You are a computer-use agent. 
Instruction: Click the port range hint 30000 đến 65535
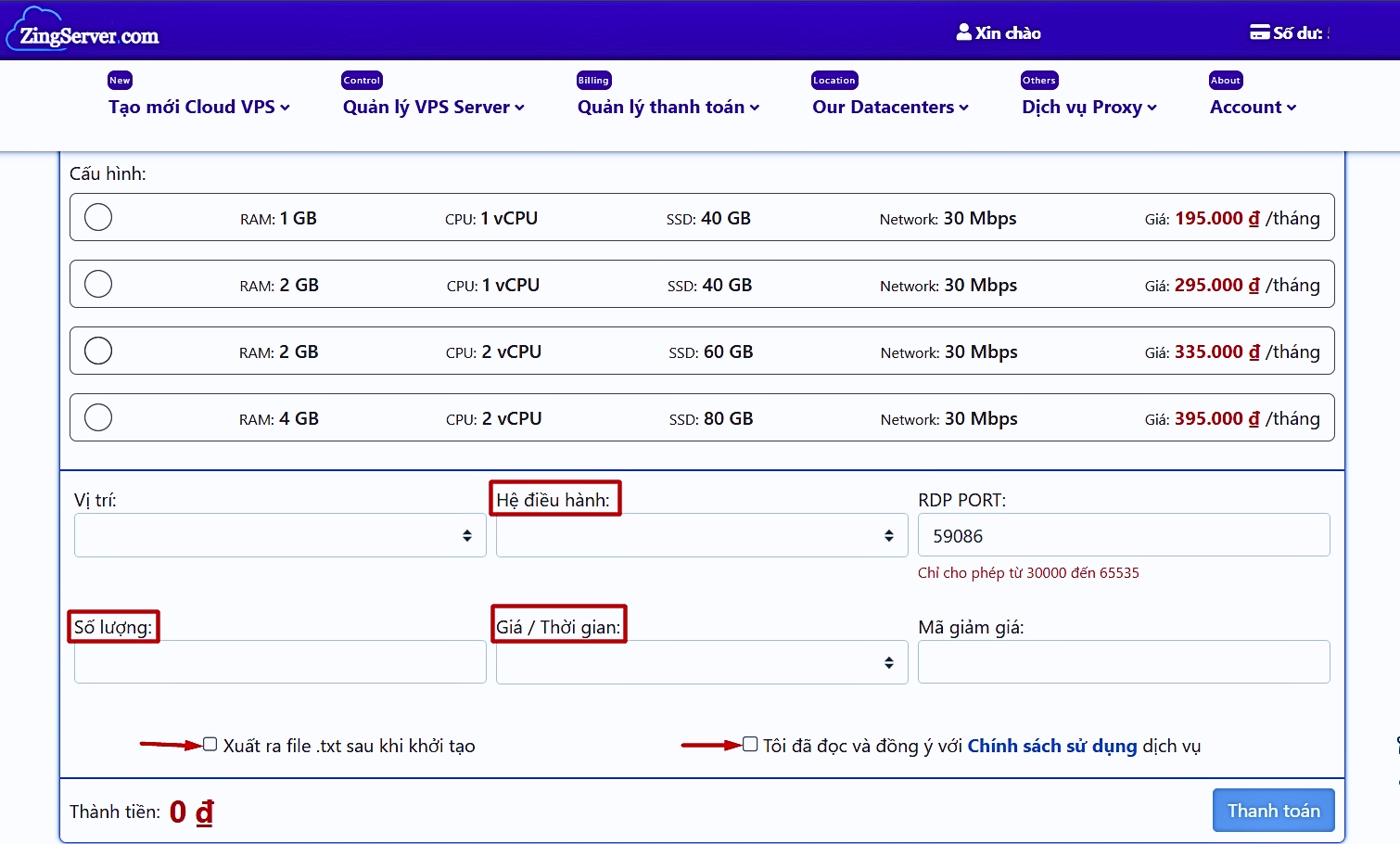(1028, 573)
